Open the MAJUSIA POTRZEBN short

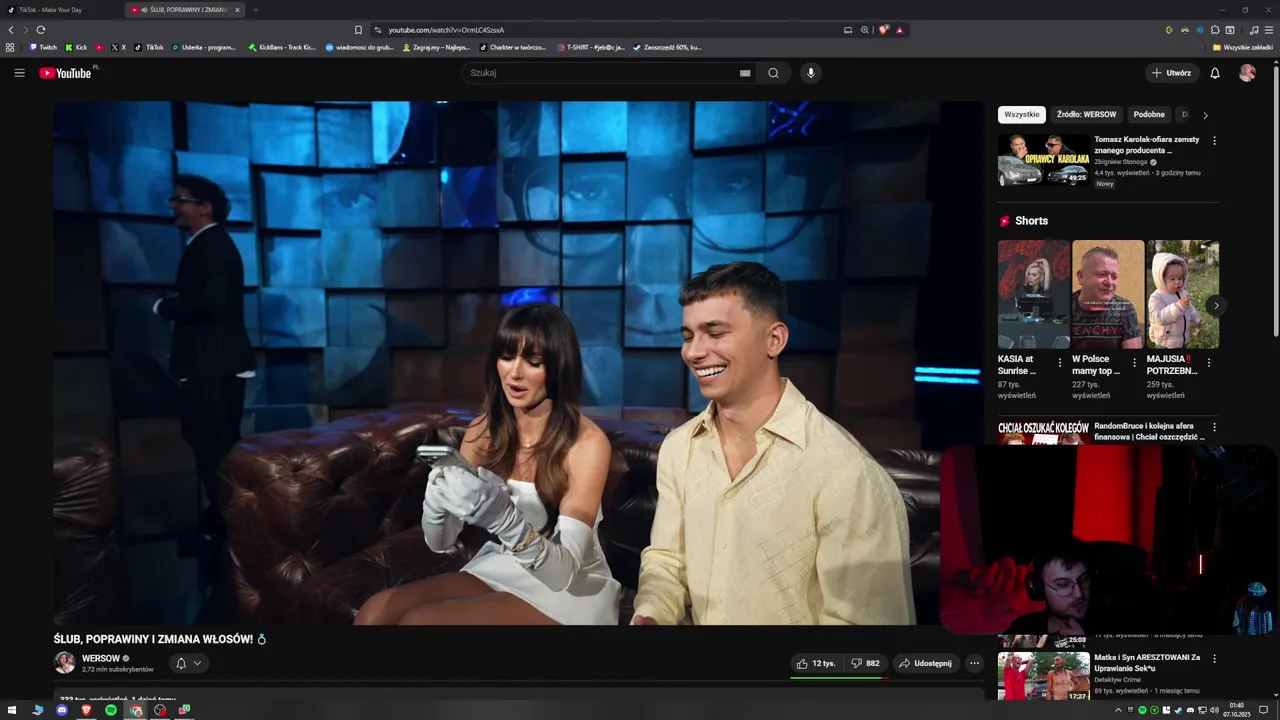click(x=1183, y=294)
